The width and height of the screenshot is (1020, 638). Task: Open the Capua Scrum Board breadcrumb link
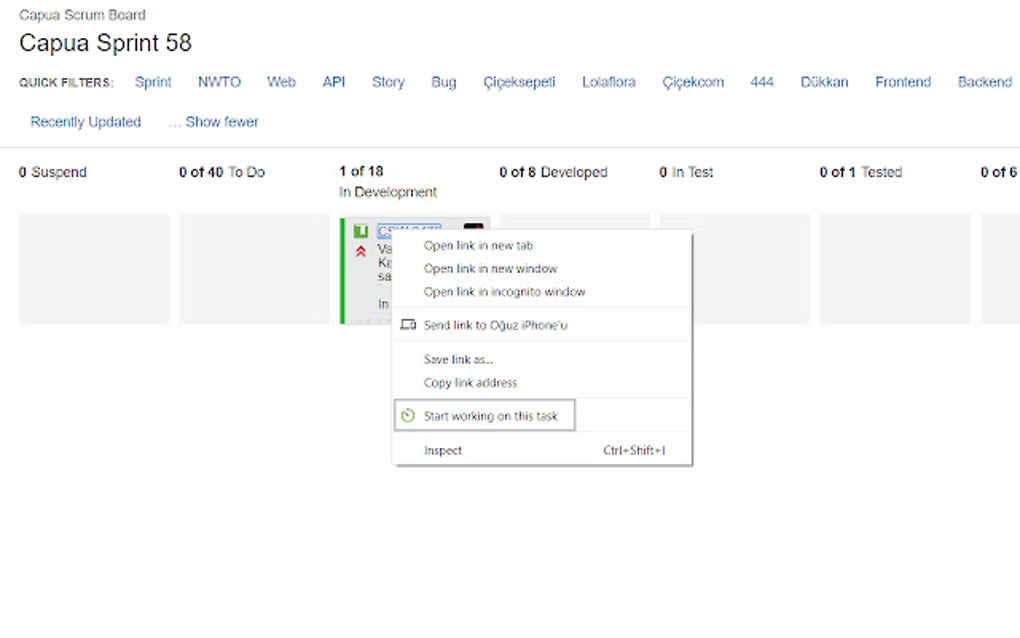point(82,15)
